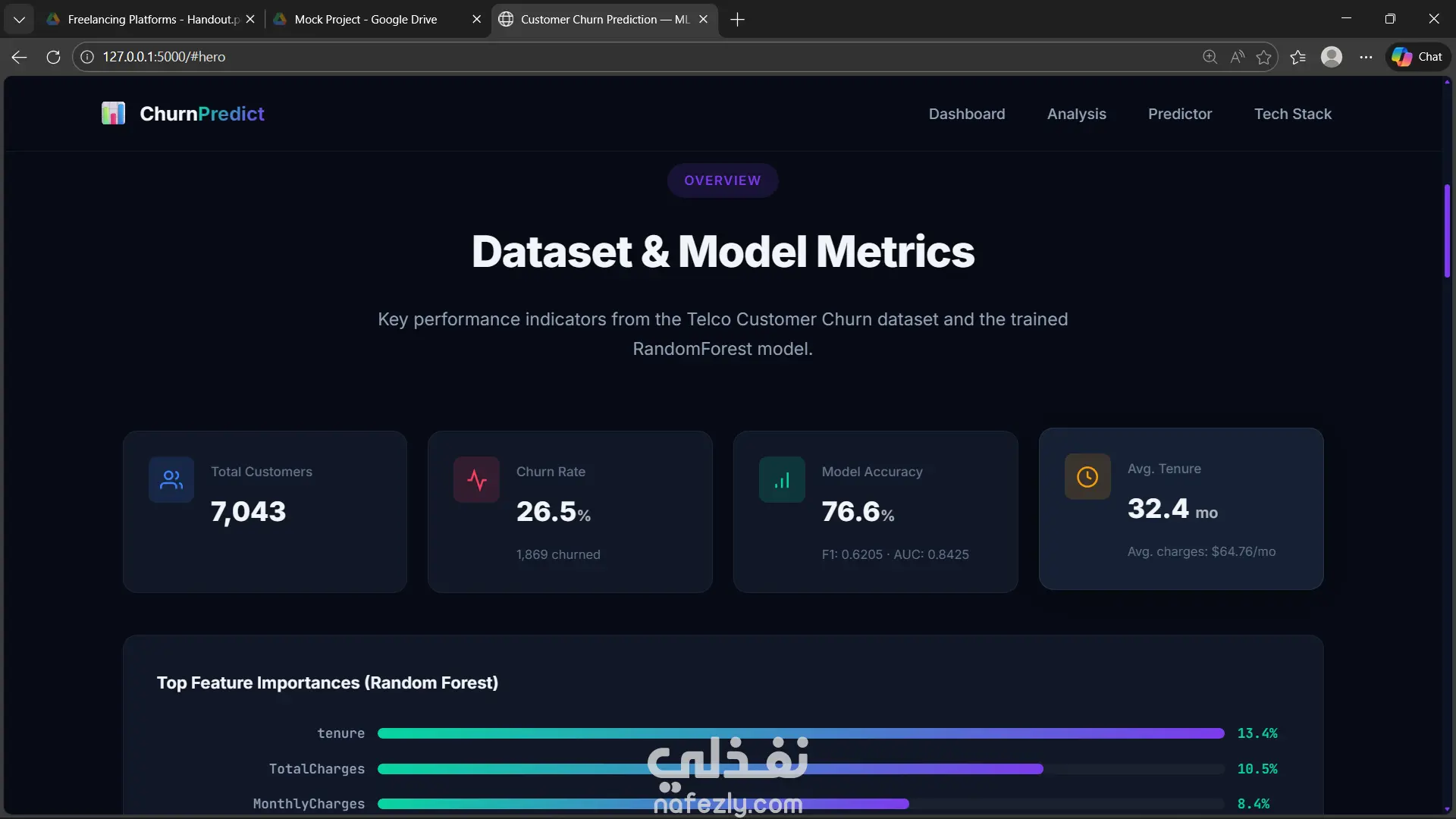Expand the tab search dropdown arrow

point(19,19)
